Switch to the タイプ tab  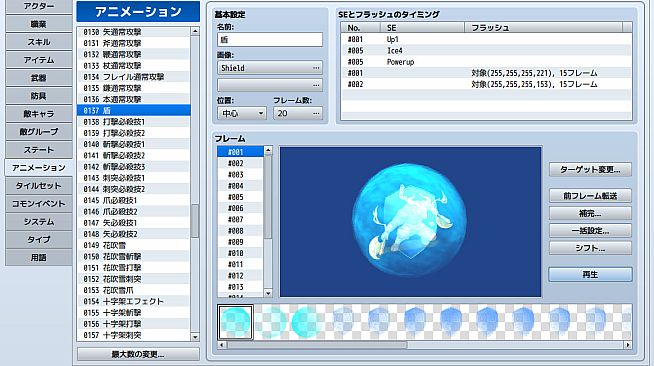pos(39,239)
